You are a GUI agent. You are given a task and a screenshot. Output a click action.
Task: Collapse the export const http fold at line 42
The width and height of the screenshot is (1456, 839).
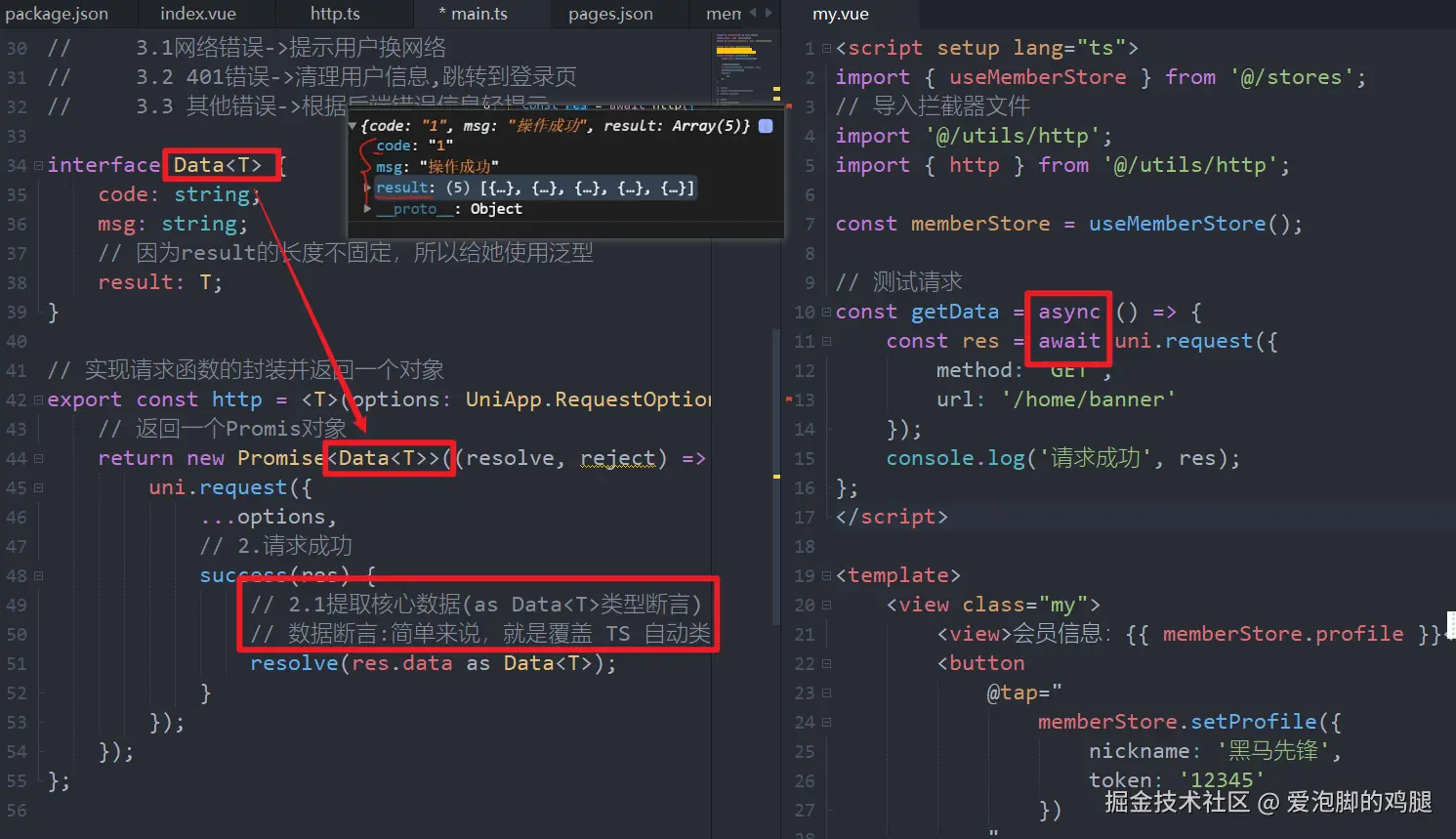(x=38, y=399)
